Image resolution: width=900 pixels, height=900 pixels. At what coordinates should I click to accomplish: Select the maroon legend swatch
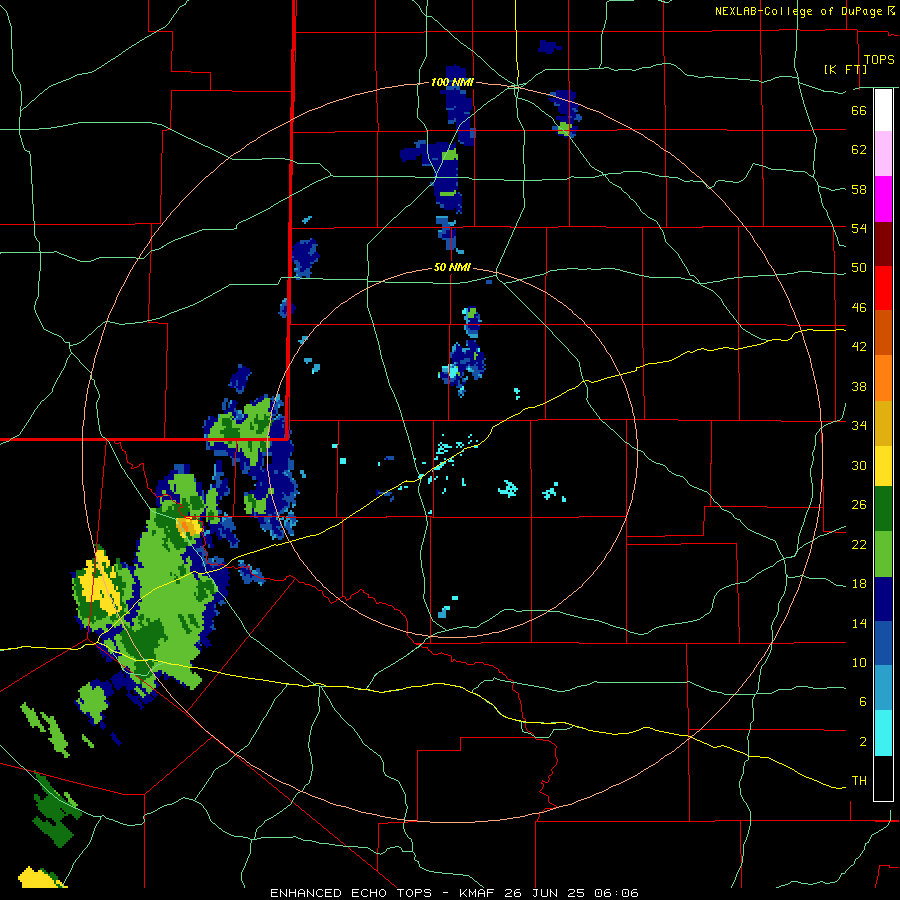coord(883,244)
